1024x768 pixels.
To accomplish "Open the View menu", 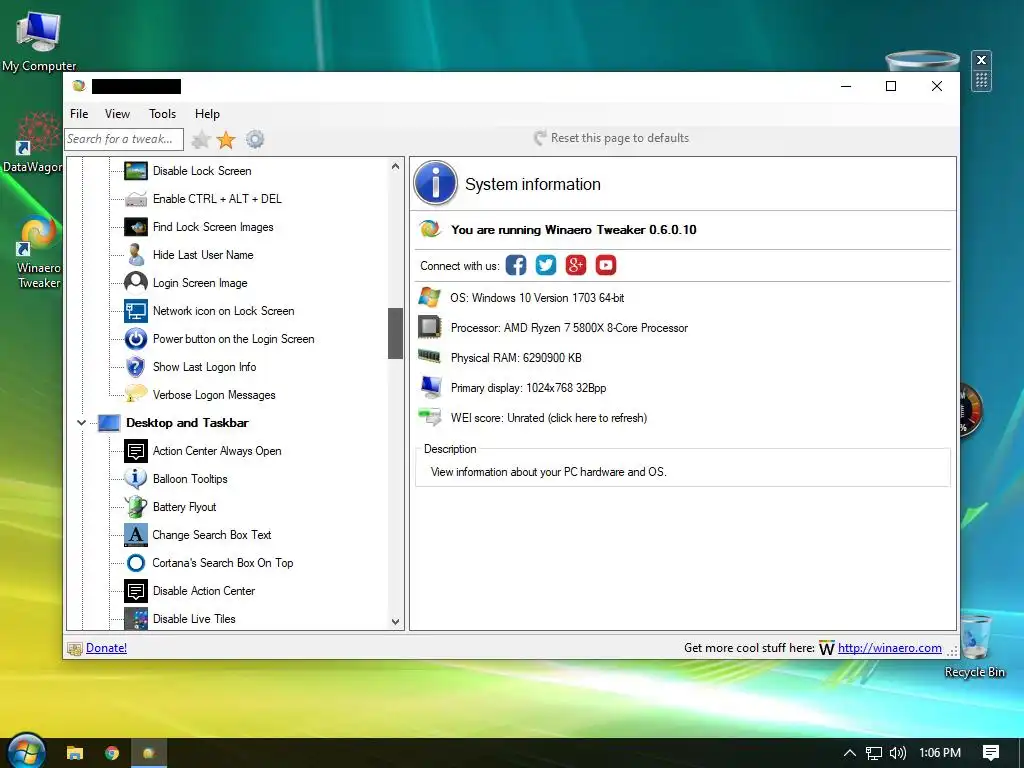I will 118,114.
